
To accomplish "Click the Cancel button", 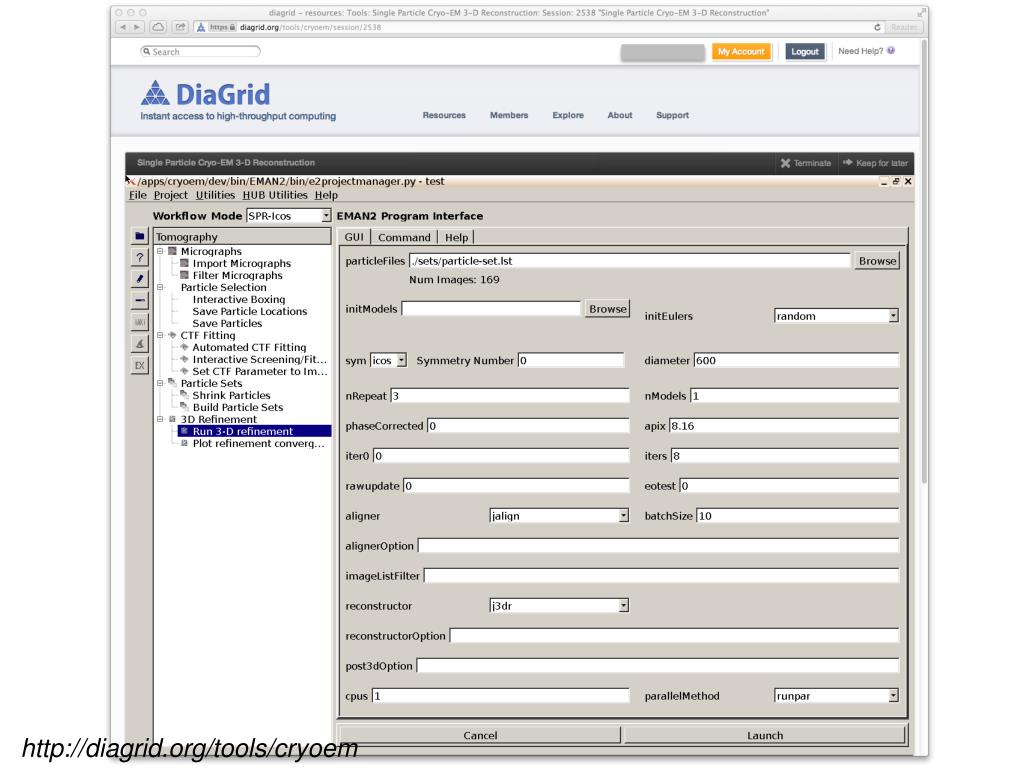I will [x=480, y=735].
